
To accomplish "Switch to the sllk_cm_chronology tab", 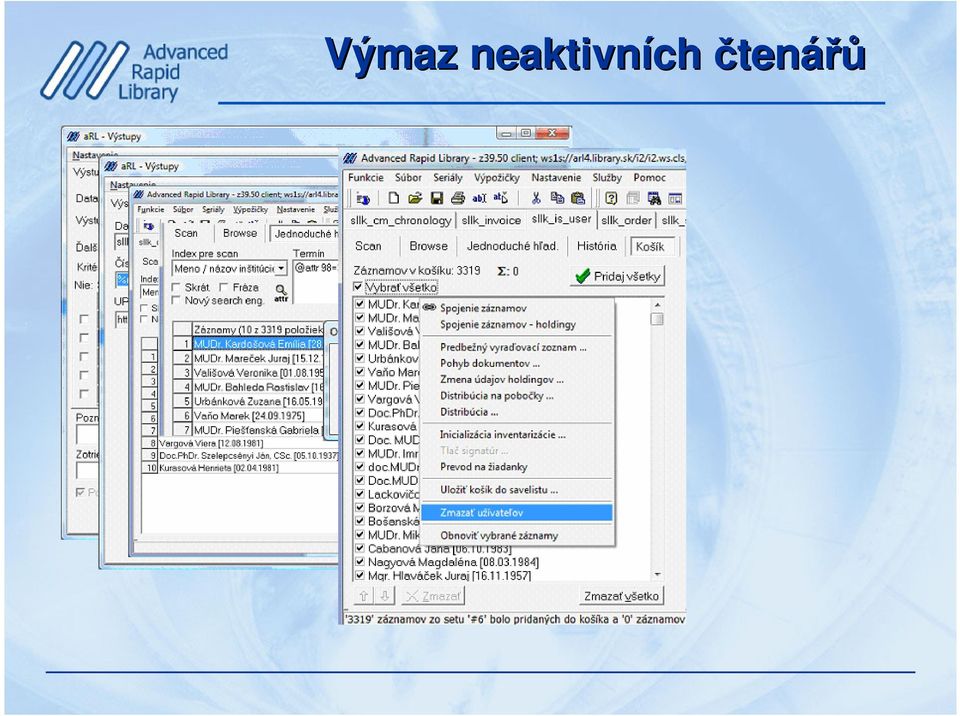I will pos(400,220).
